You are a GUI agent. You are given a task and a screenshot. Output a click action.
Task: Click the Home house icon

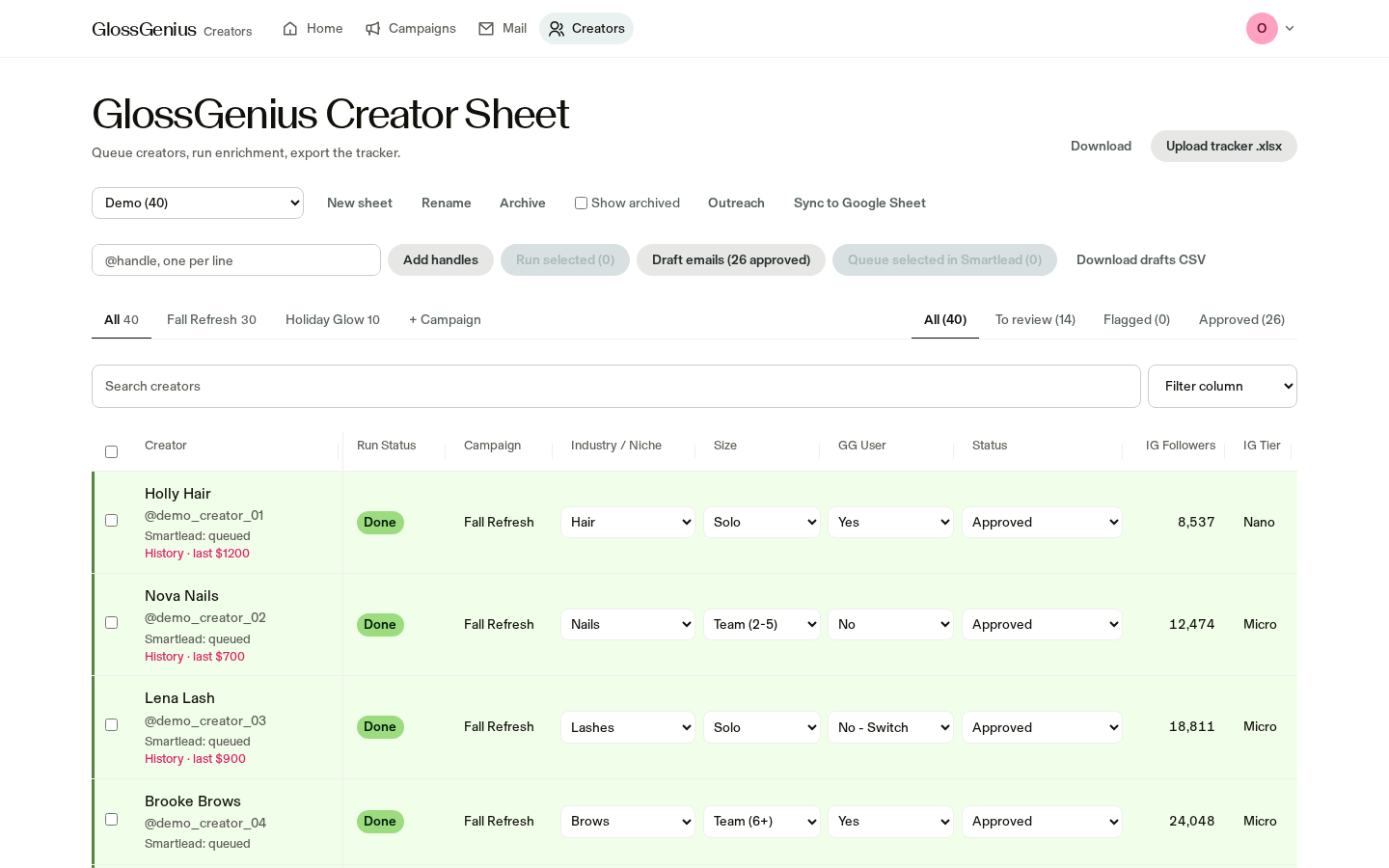290,29
